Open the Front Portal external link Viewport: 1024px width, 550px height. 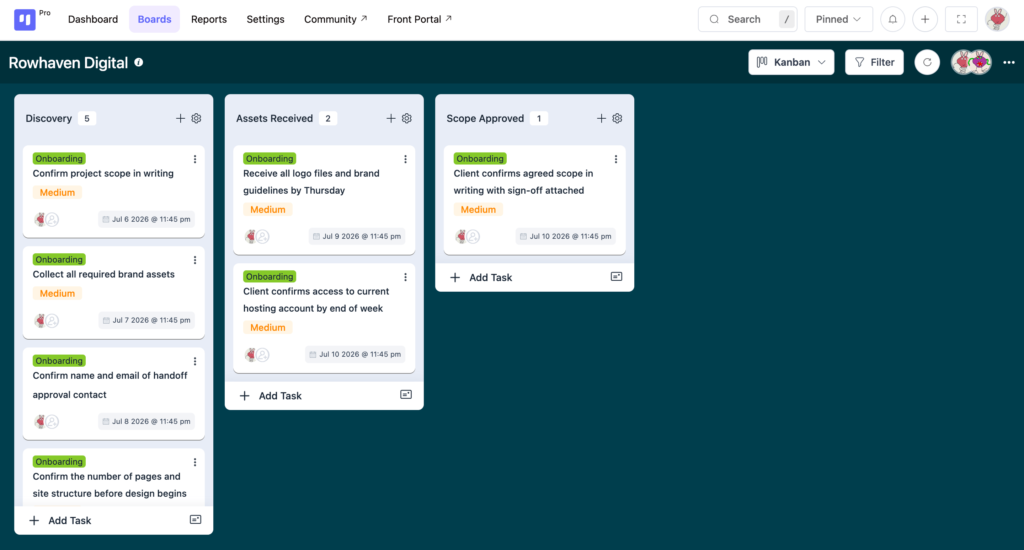pyautogui.click(x=419, y=20)
